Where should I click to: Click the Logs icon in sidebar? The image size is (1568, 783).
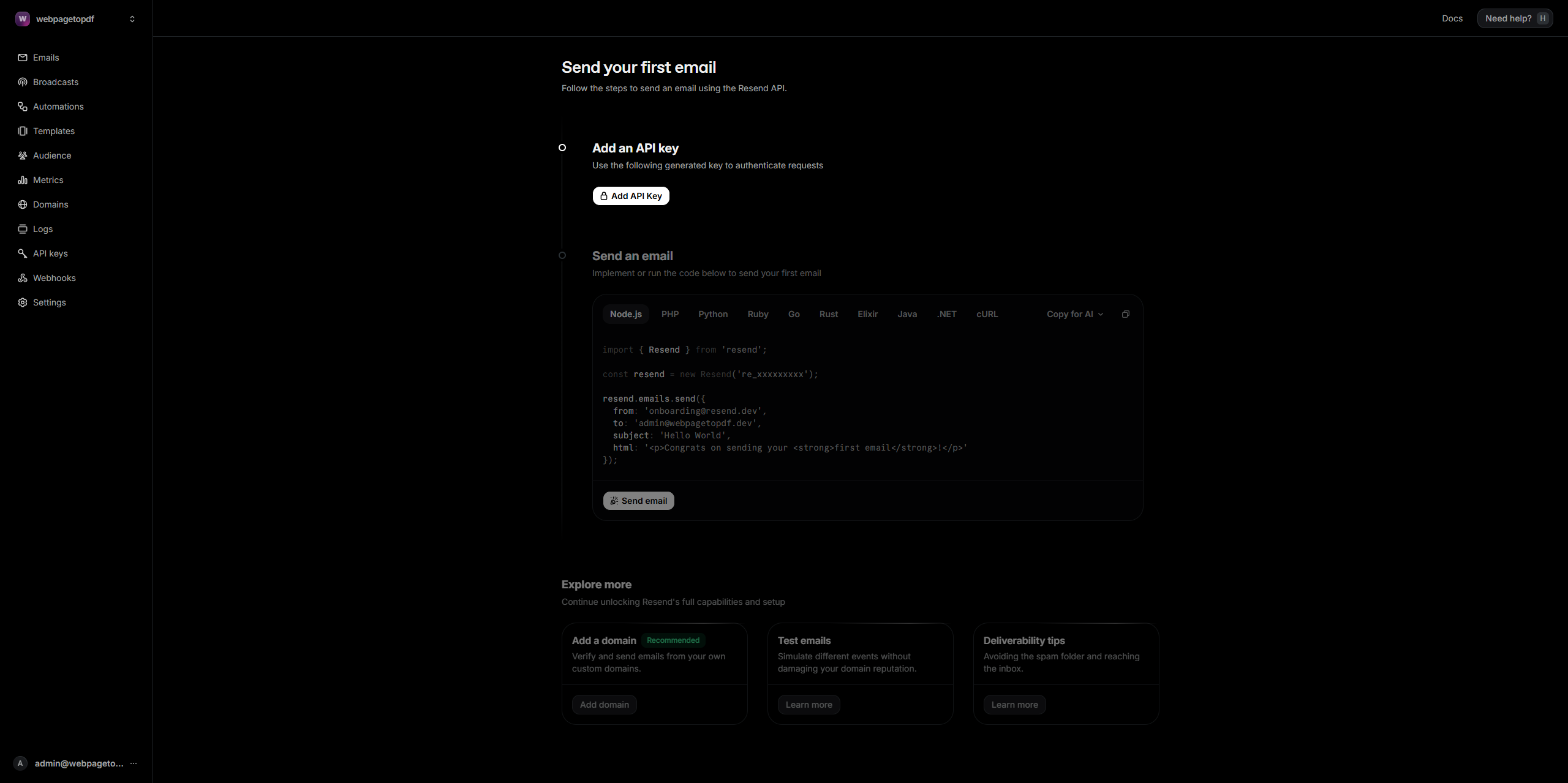pyautogui.click(x=23, y=229)
